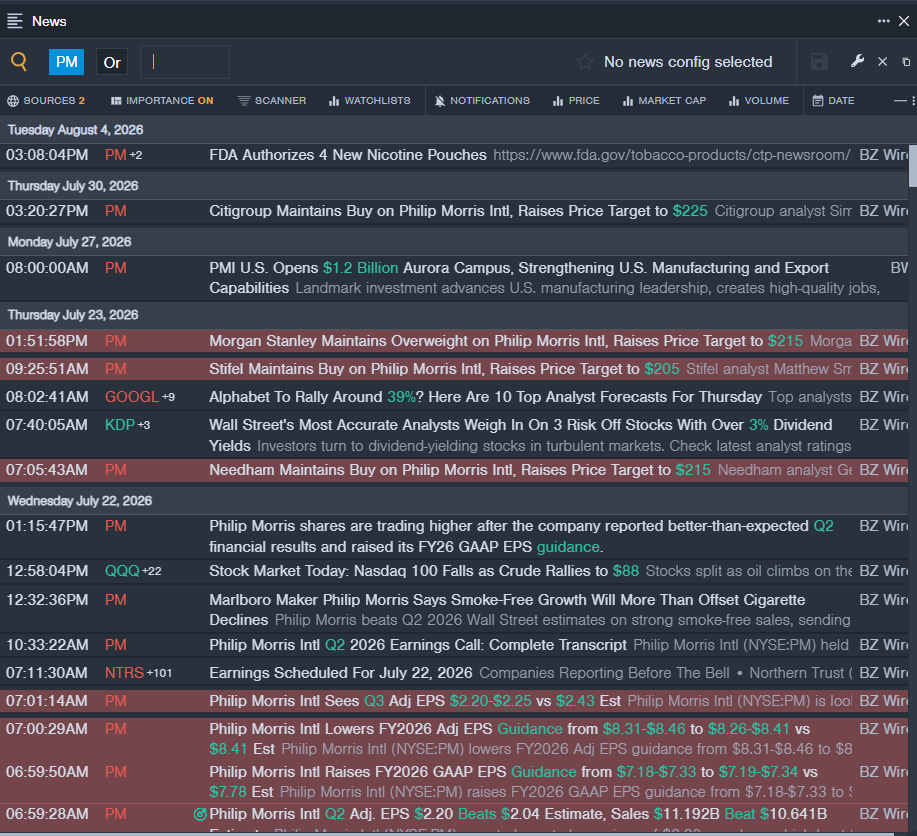Screen dimensions: 917x836
Task: Open Stock Market Today Nasdaq 100 Falls headline
Action: (x=424, y=571)
